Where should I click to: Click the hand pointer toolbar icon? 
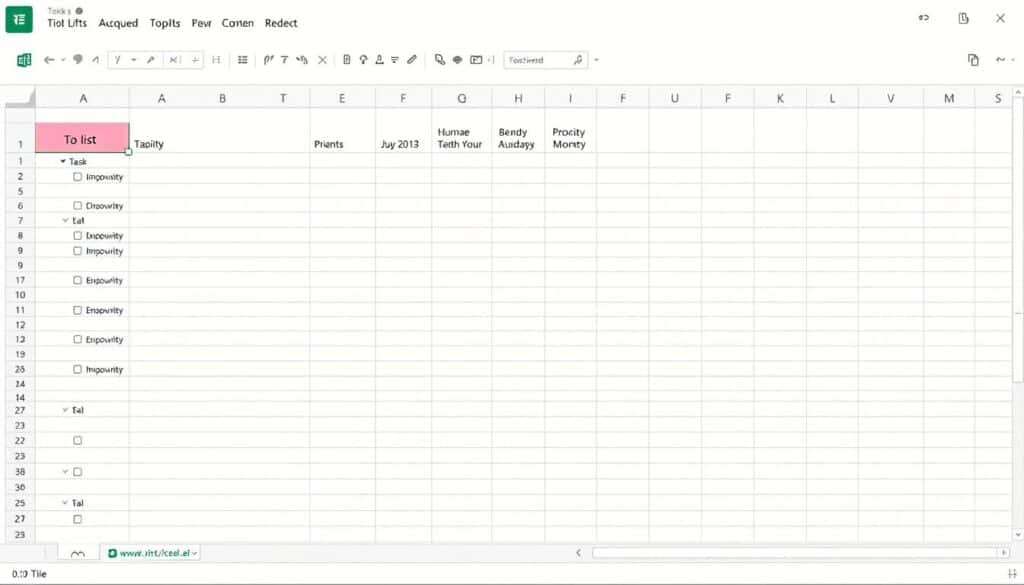click(x=302, y=60)
